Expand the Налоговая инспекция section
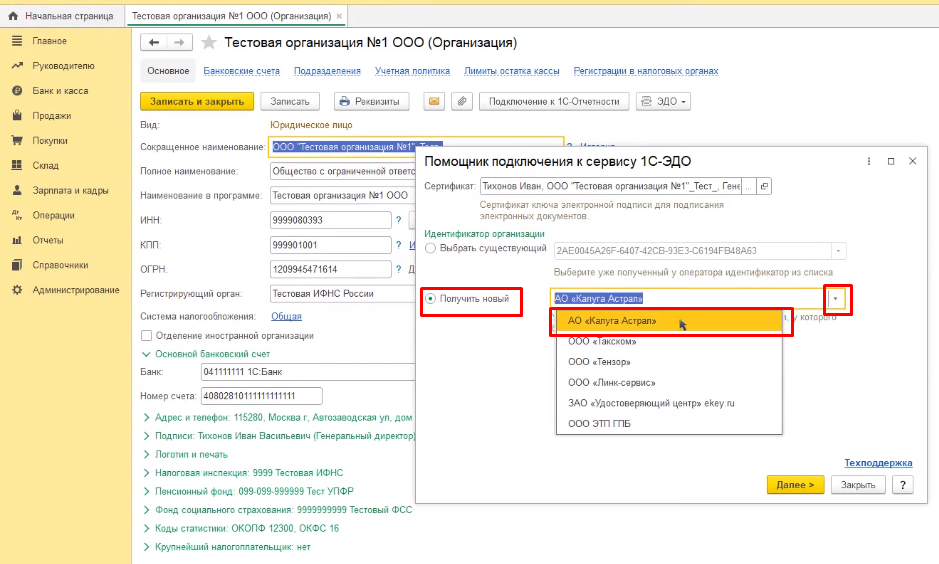The height and width of the screenshot is (564, 939). point(146,473)
